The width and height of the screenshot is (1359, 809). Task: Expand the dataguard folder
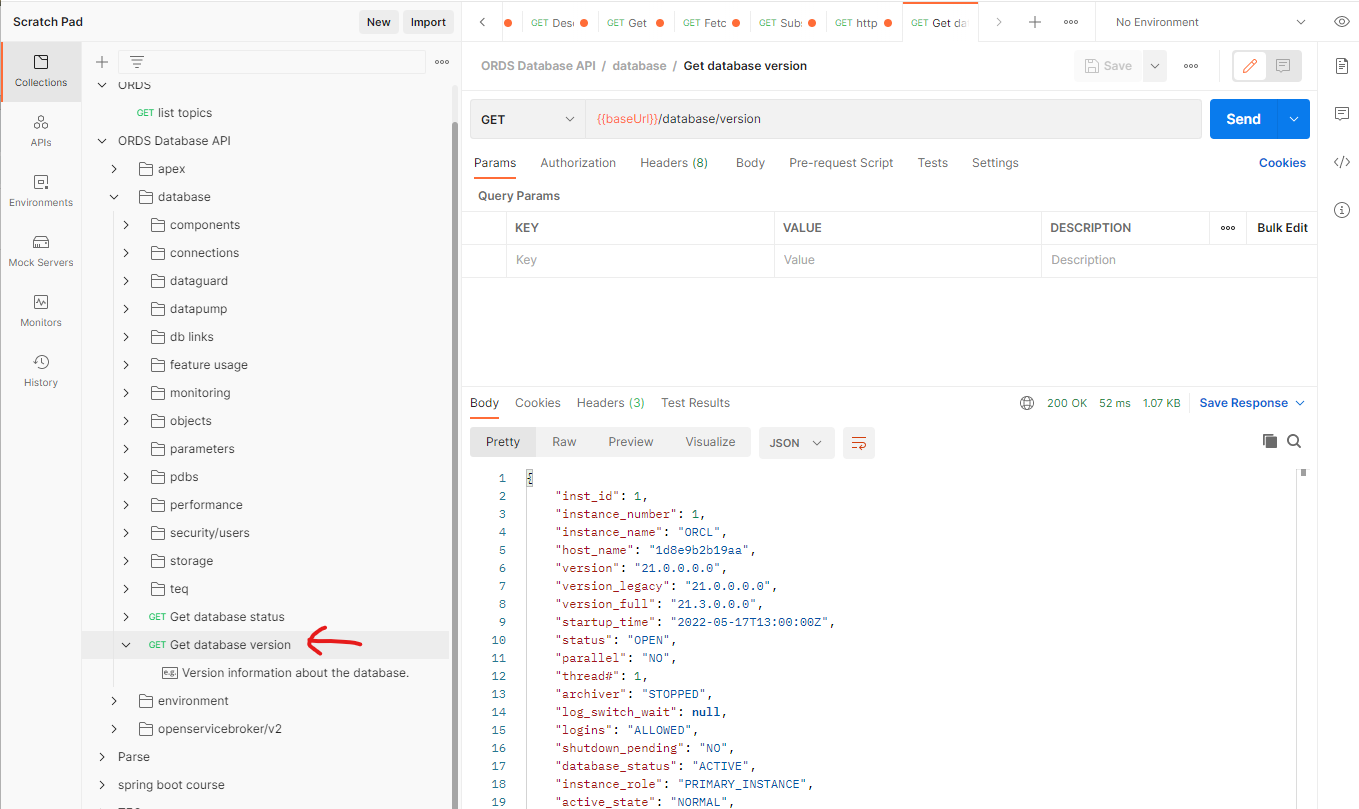coord(126,281)
